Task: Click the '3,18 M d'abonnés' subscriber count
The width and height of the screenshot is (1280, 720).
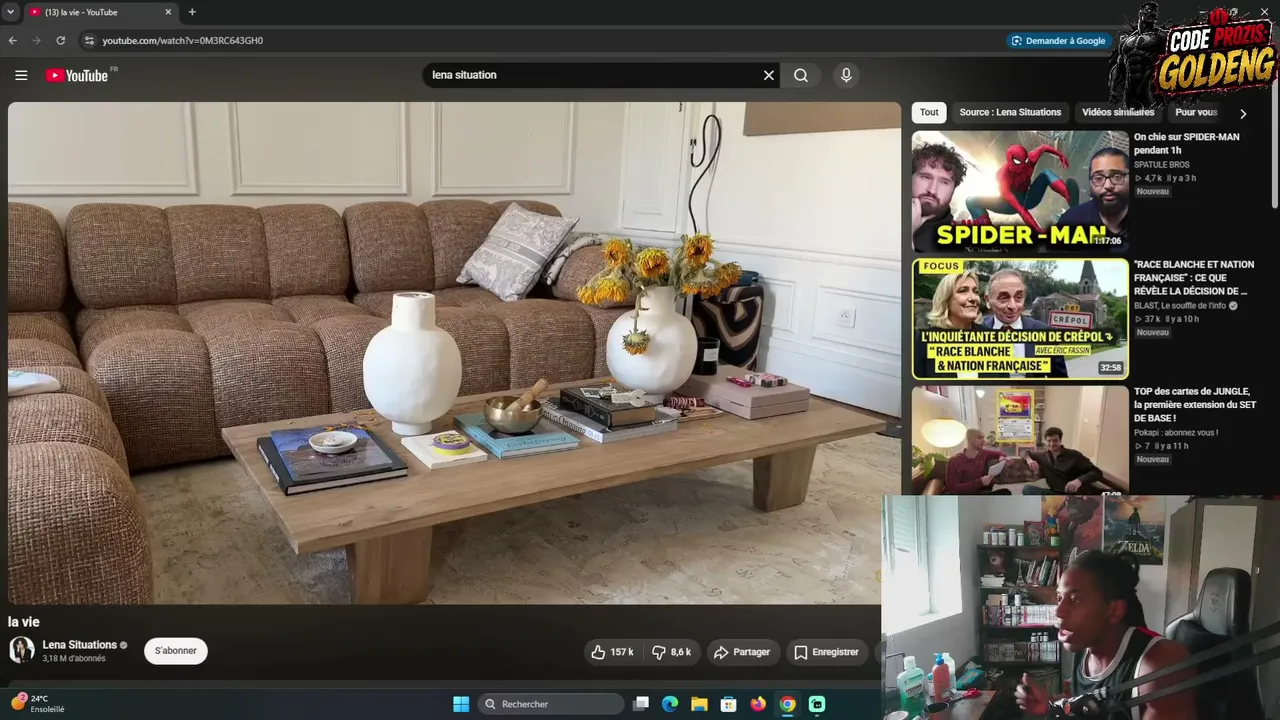Action: 74,659
